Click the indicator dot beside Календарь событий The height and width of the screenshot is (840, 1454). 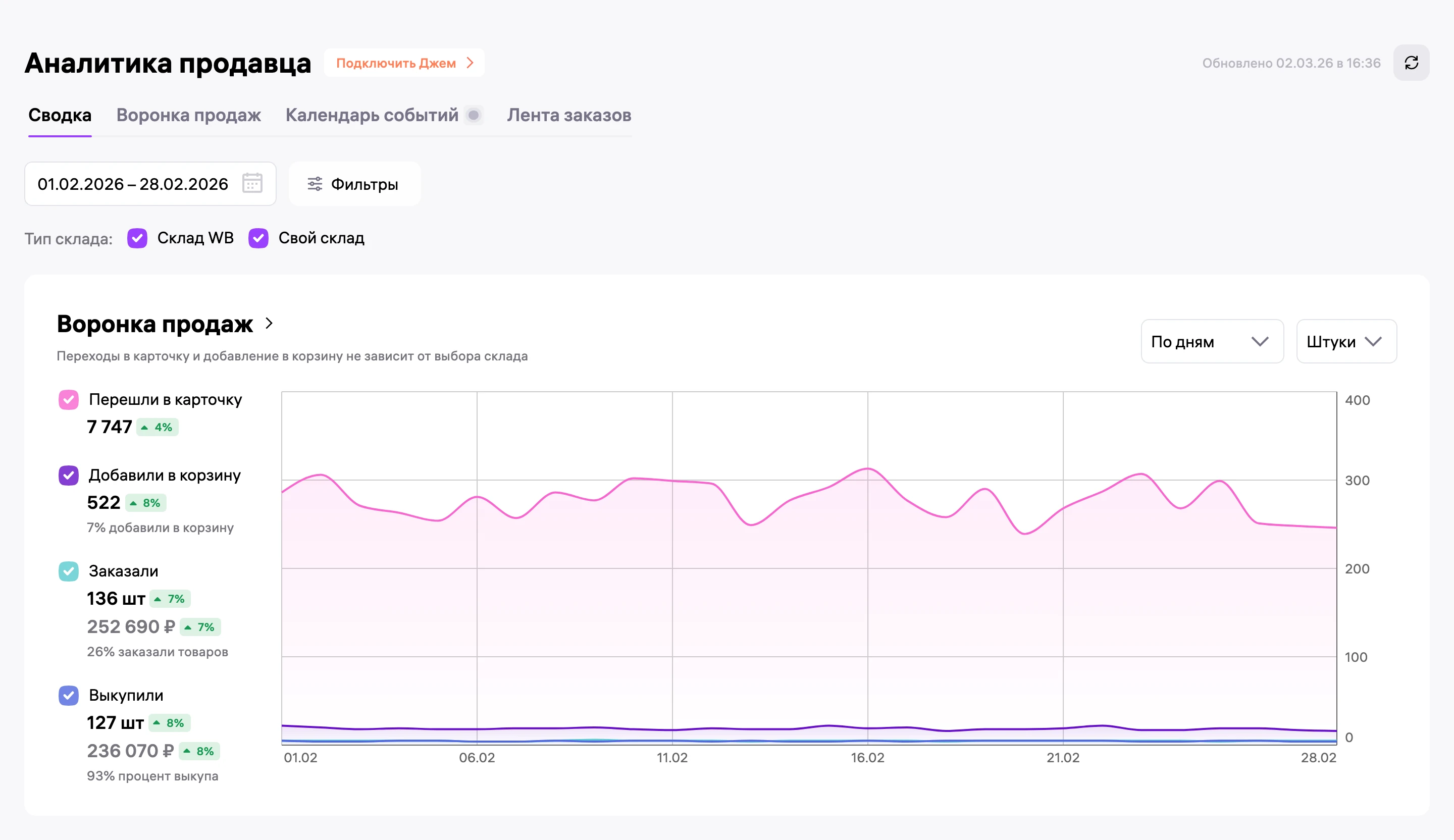[x=474, y=115]
